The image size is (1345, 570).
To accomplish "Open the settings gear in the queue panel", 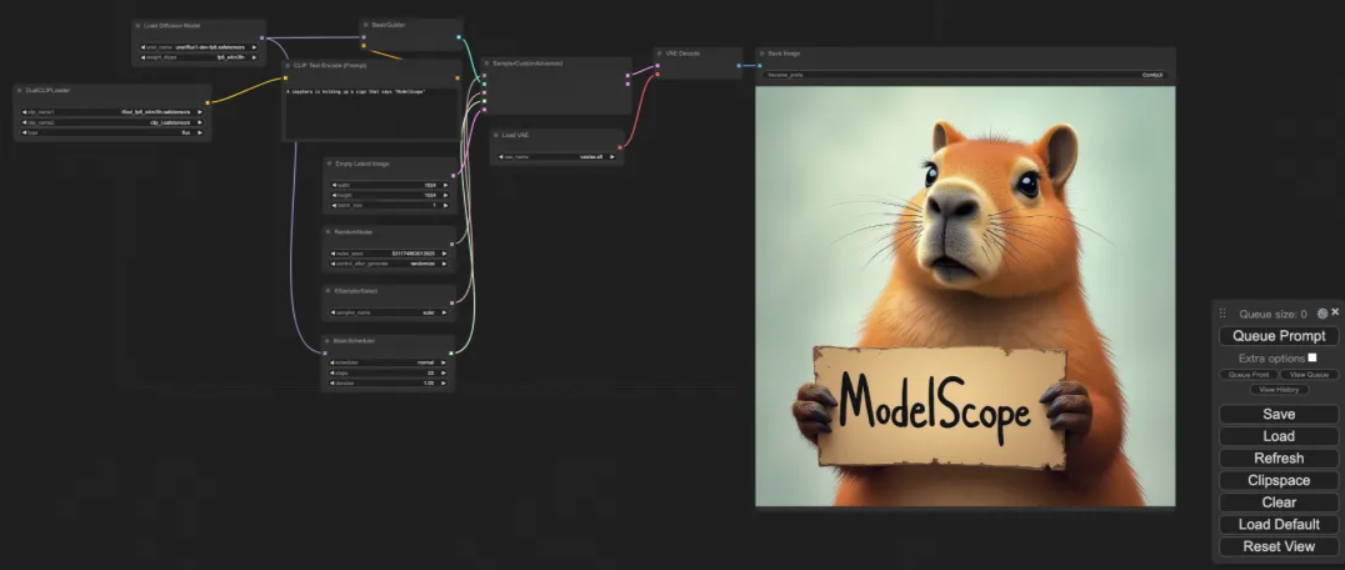I will tap(1322, 313).
